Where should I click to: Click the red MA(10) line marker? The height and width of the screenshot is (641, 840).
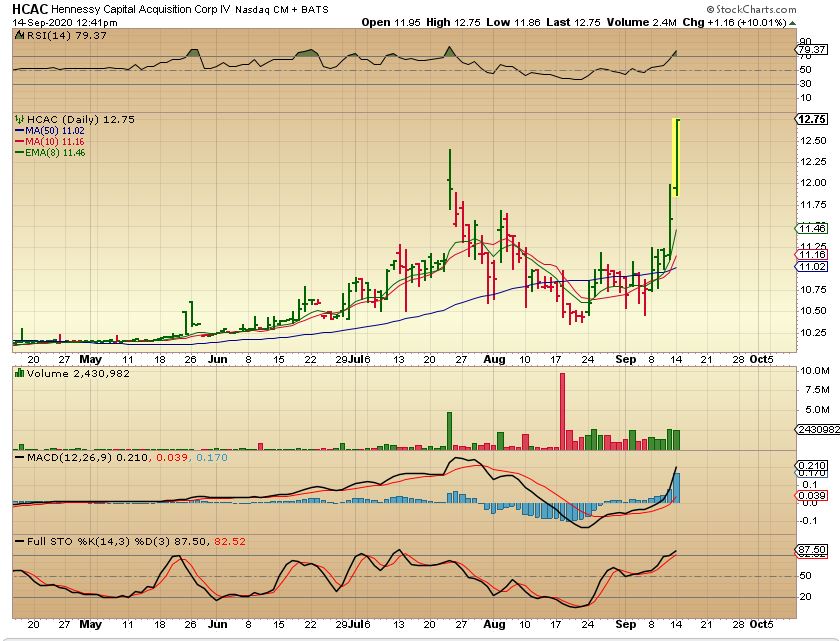(19, 142)
